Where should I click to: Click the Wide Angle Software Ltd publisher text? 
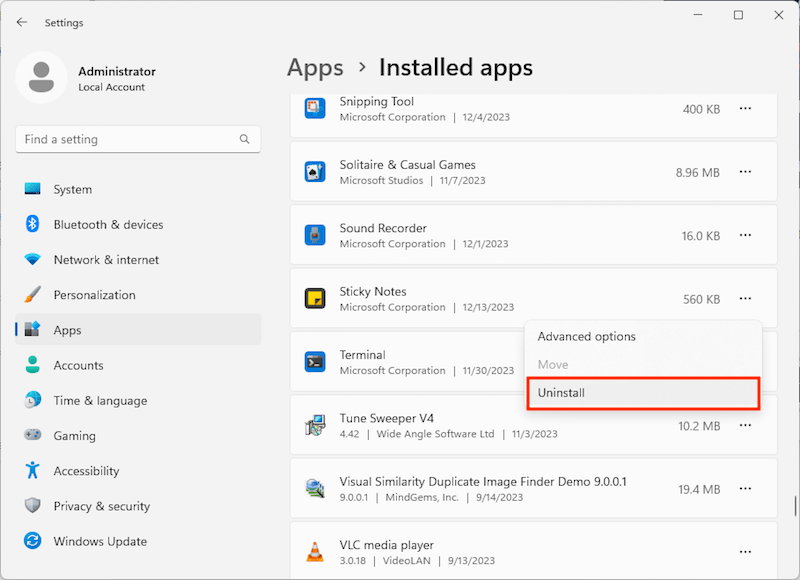(x=435, y=434)
